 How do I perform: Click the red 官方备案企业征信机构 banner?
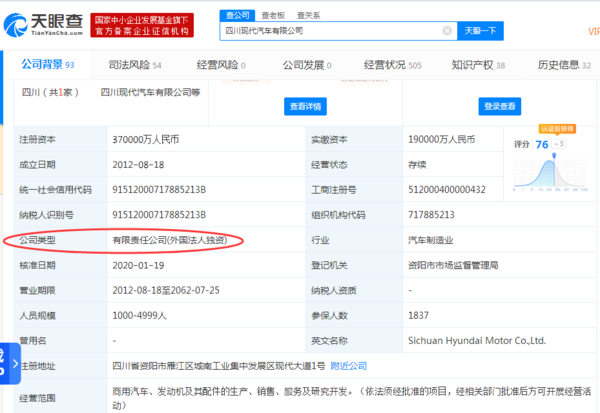142,25
